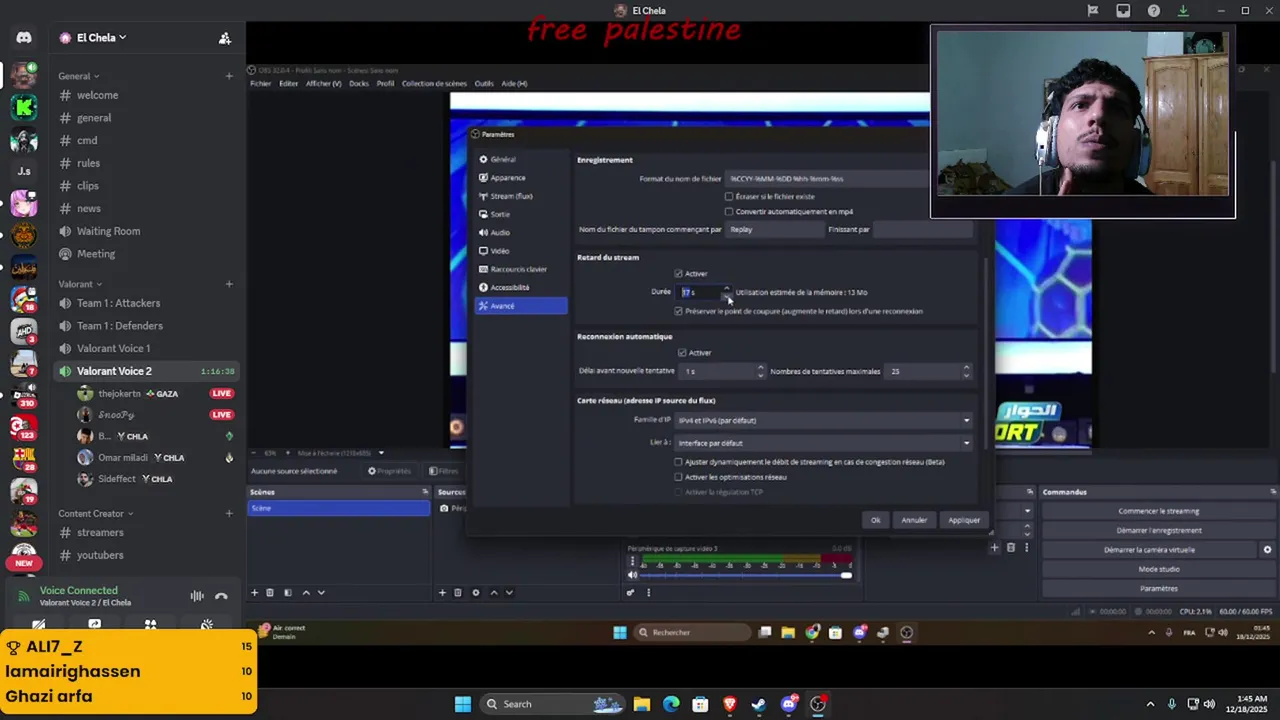Enable 'Activer les optimisations réseau' checkbox

click(x=679, y=477)
